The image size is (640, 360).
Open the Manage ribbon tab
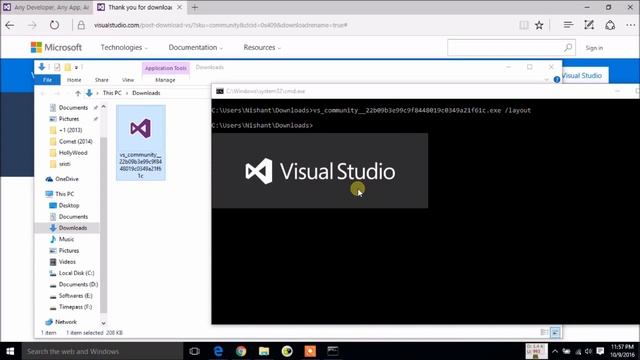point(165,80)
